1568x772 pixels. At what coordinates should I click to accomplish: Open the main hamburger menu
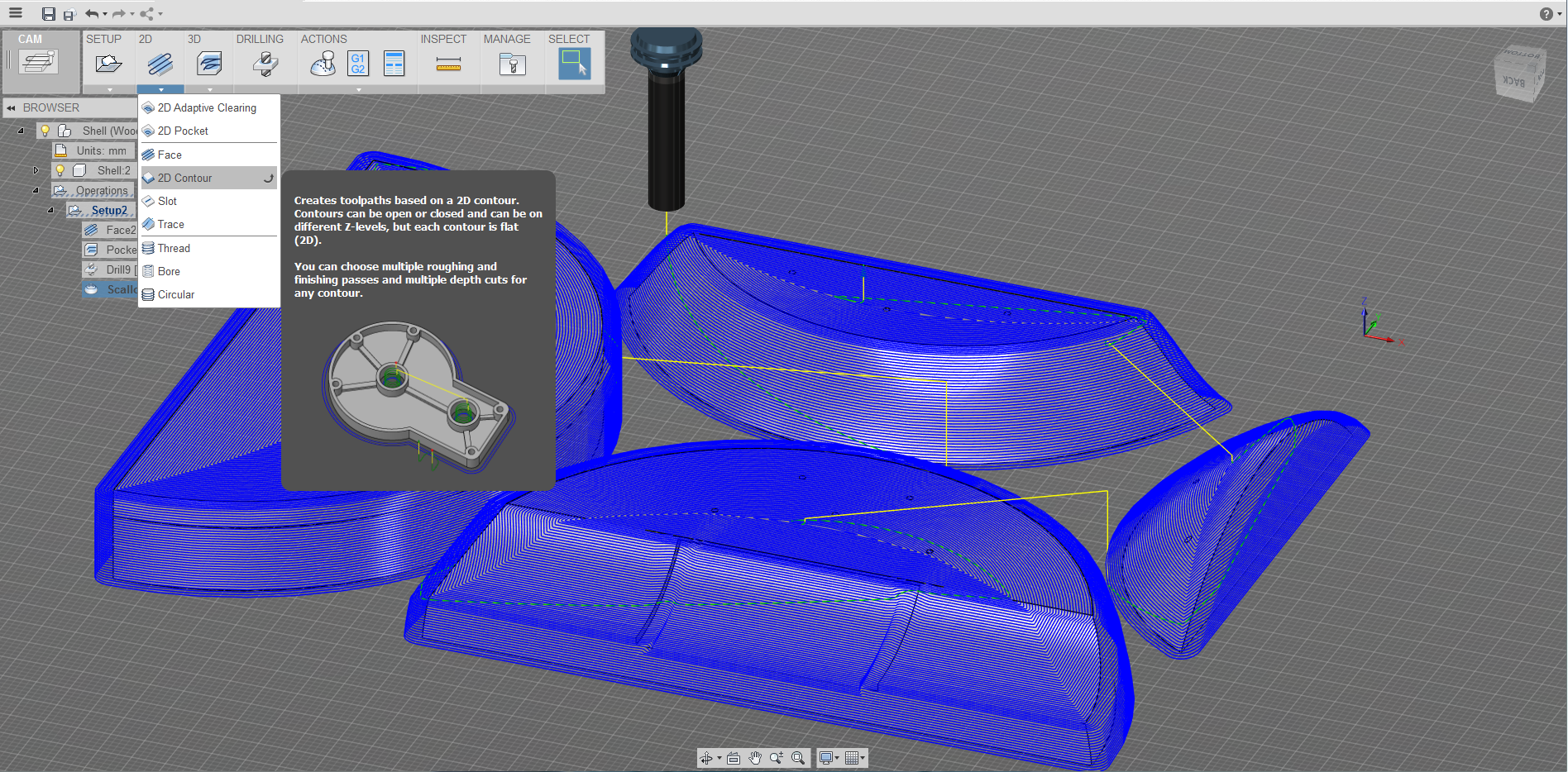tap(16, 13)
